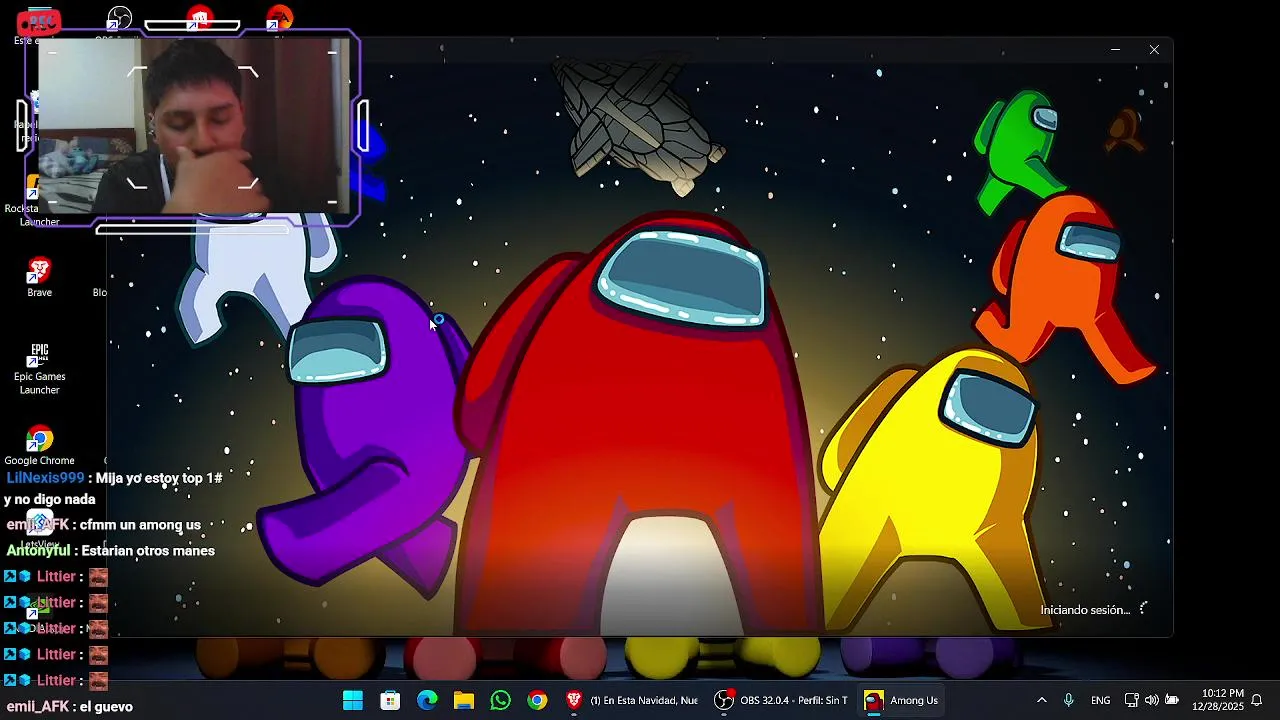Open File Explorer from the taskbar
This screenshot has height=720, width=1280.
click(464, 700)
